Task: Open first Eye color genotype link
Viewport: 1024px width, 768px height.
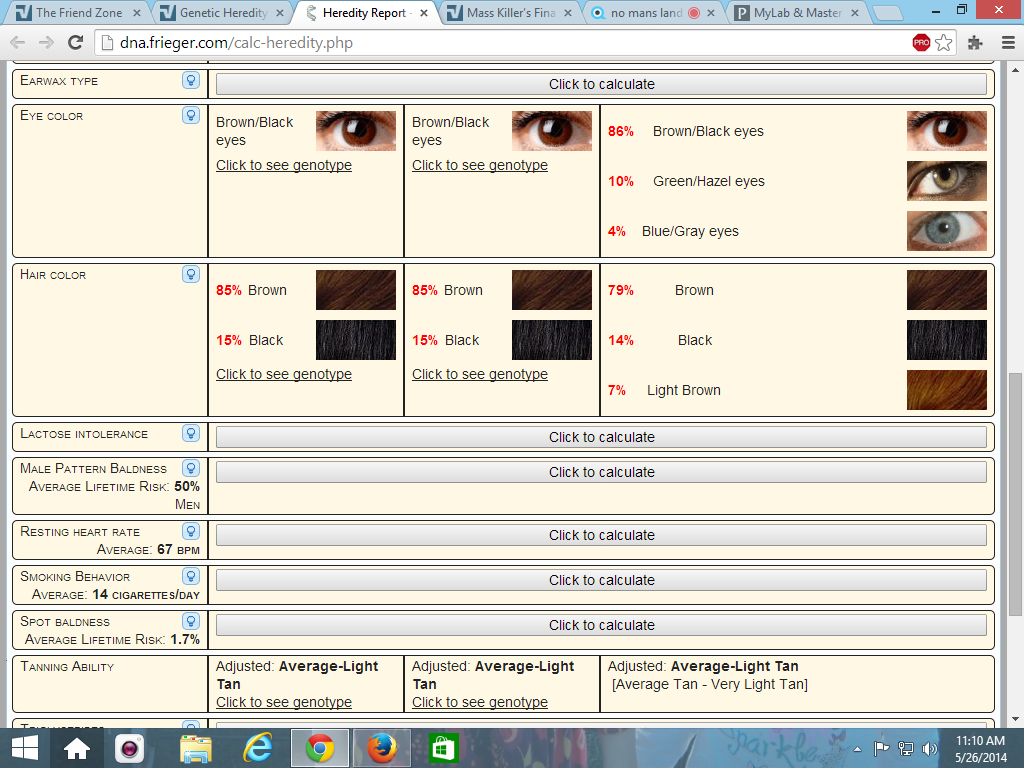Action: tap(284, 165)
